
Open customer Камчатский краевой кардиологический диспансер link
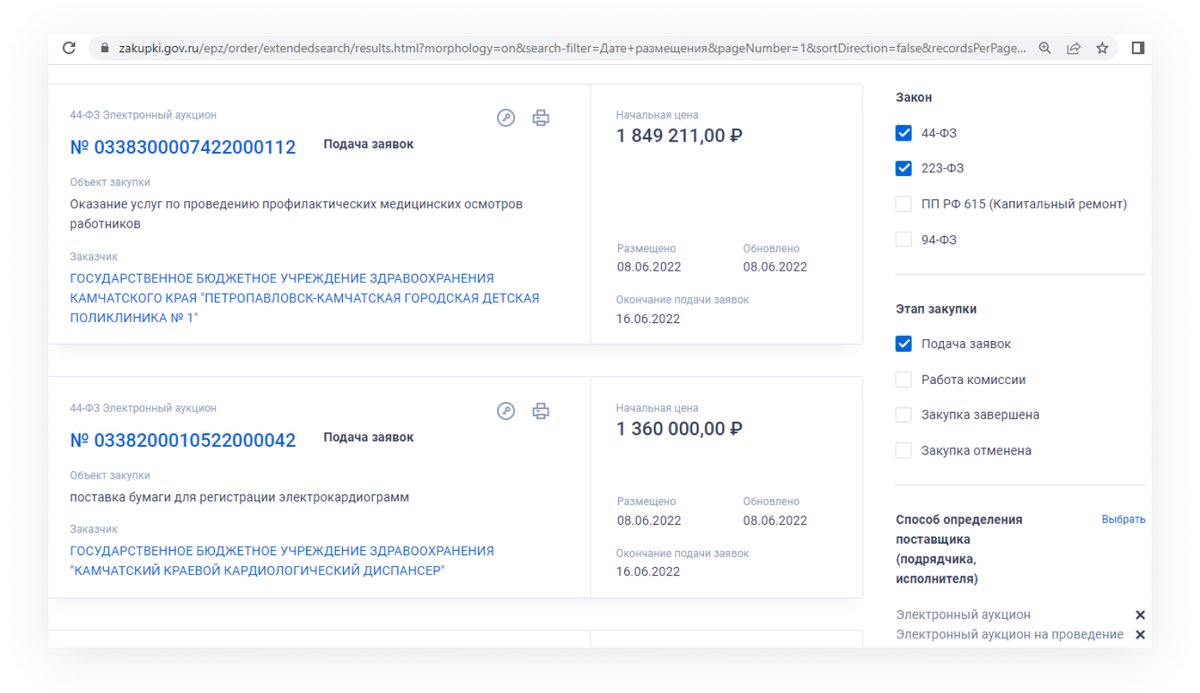282,561
